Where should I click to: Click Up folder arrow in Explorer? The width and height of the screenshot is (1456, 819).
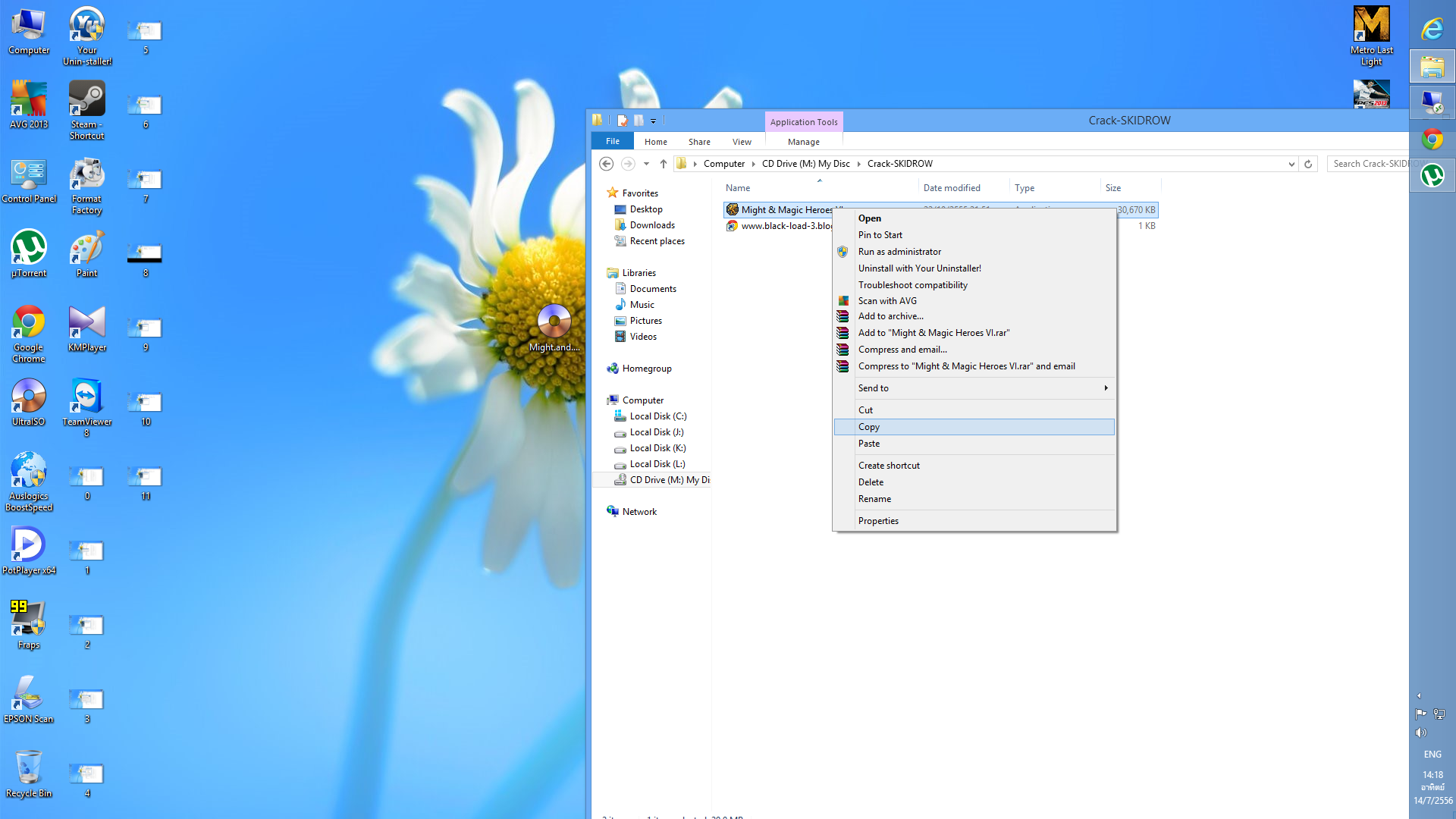click(663, 164)
